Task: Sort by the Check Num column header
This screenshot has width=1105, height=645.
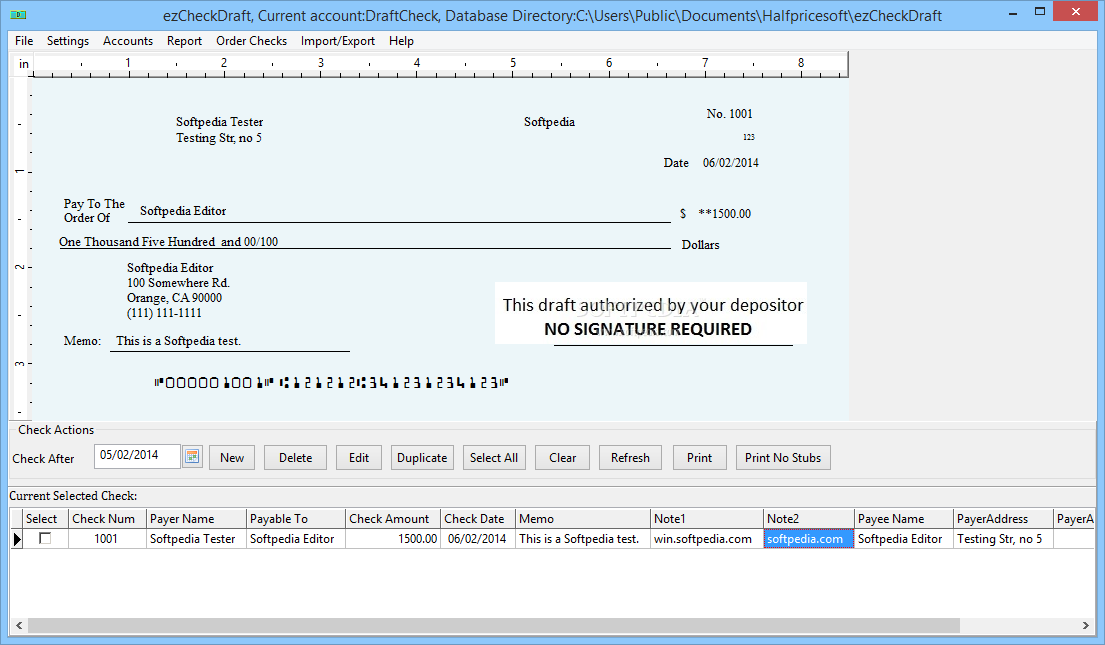Action: pyautogui.click(x=107, y=519)
